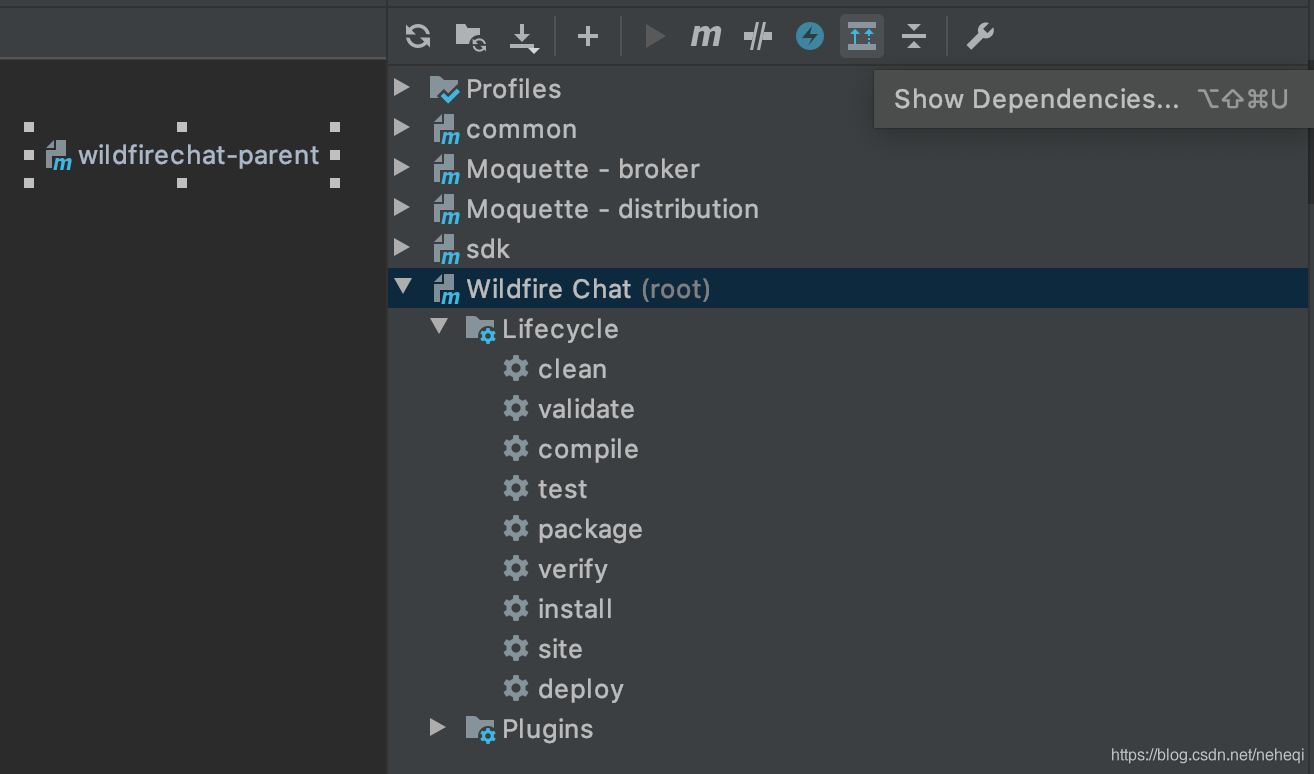Viewport: 1314px width, 774px height.
Task: Toggle Offline Mode icon in Maven toolbar
Action: 758,37
